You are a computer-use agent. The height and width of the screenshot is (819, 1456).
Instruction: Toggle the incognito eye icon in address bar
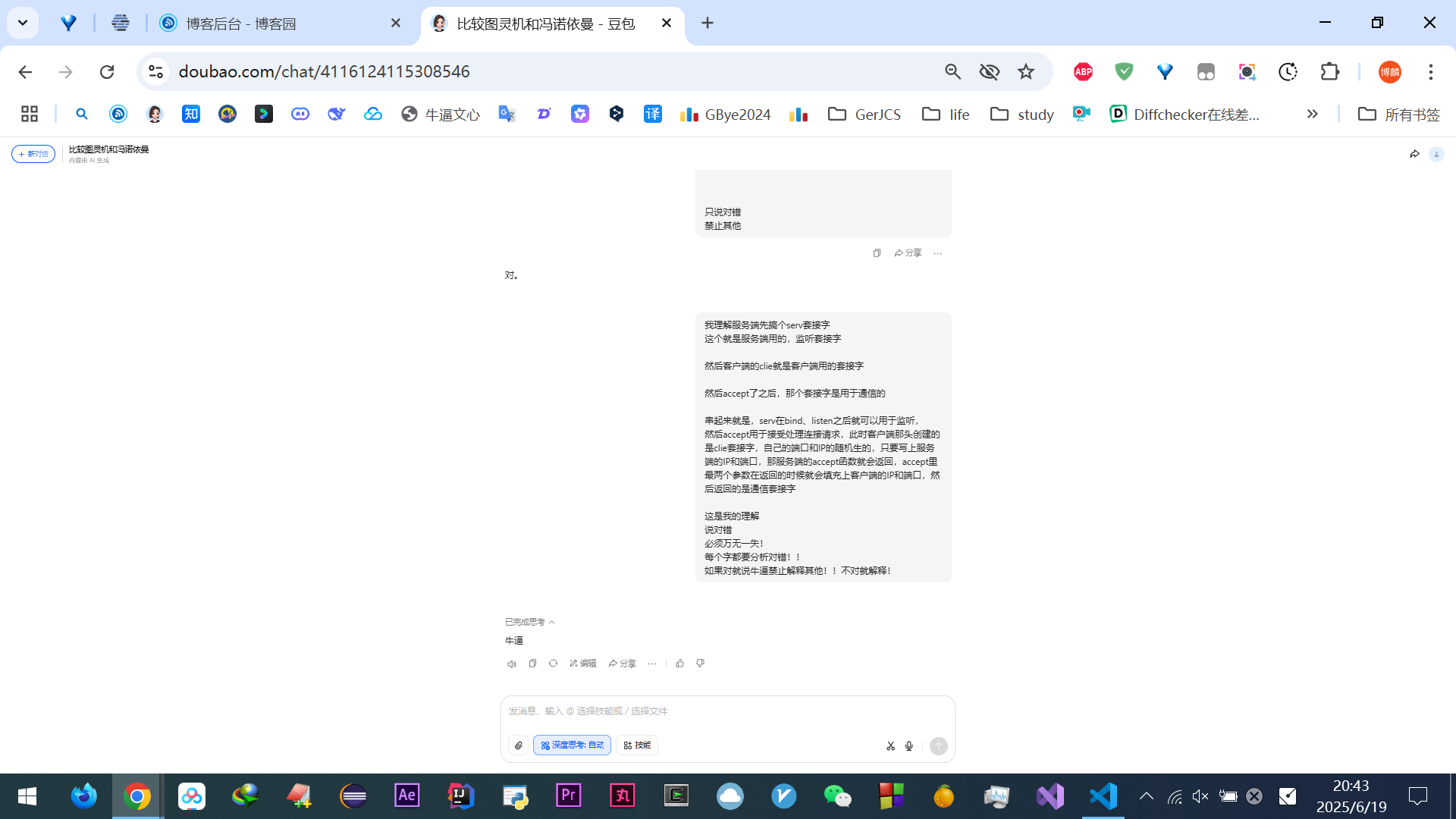point(989,71)
